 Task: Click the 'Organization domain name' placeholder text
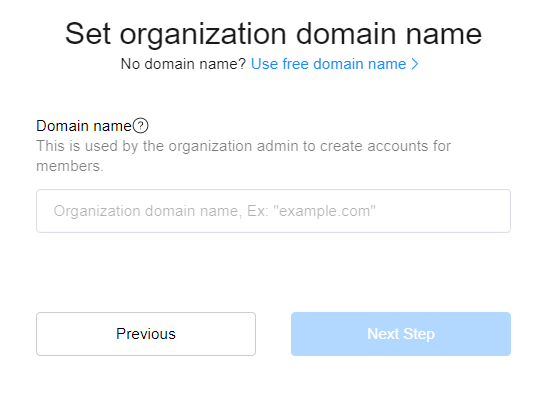[x=146, y=211]
